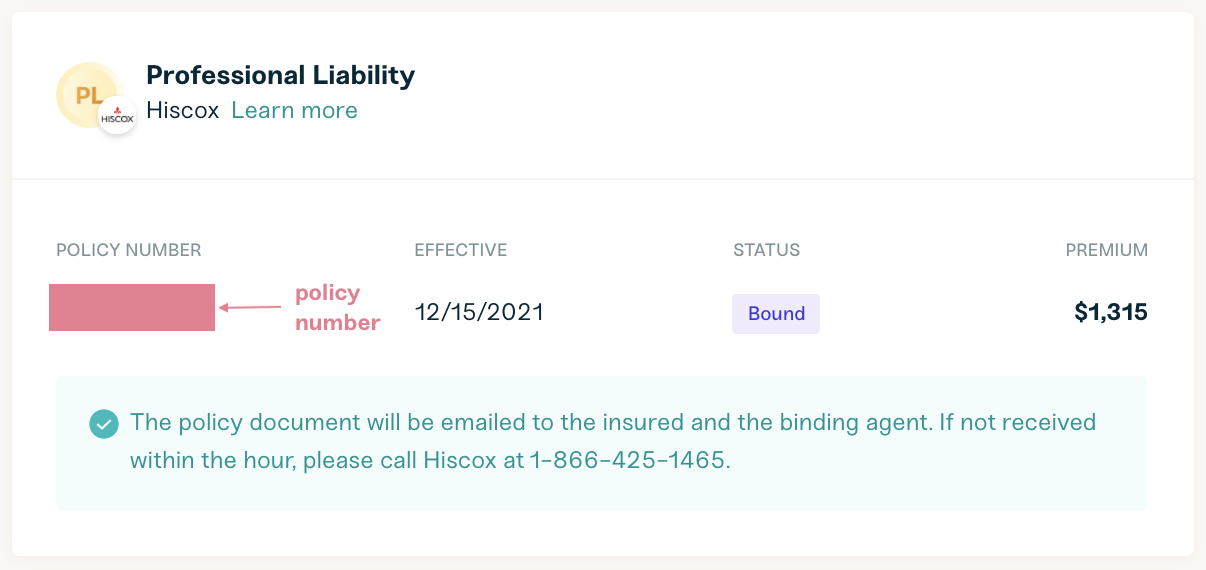Open the Learn more link
The height and width of the screenshot is (570, 1206).
tap(294, 110)
